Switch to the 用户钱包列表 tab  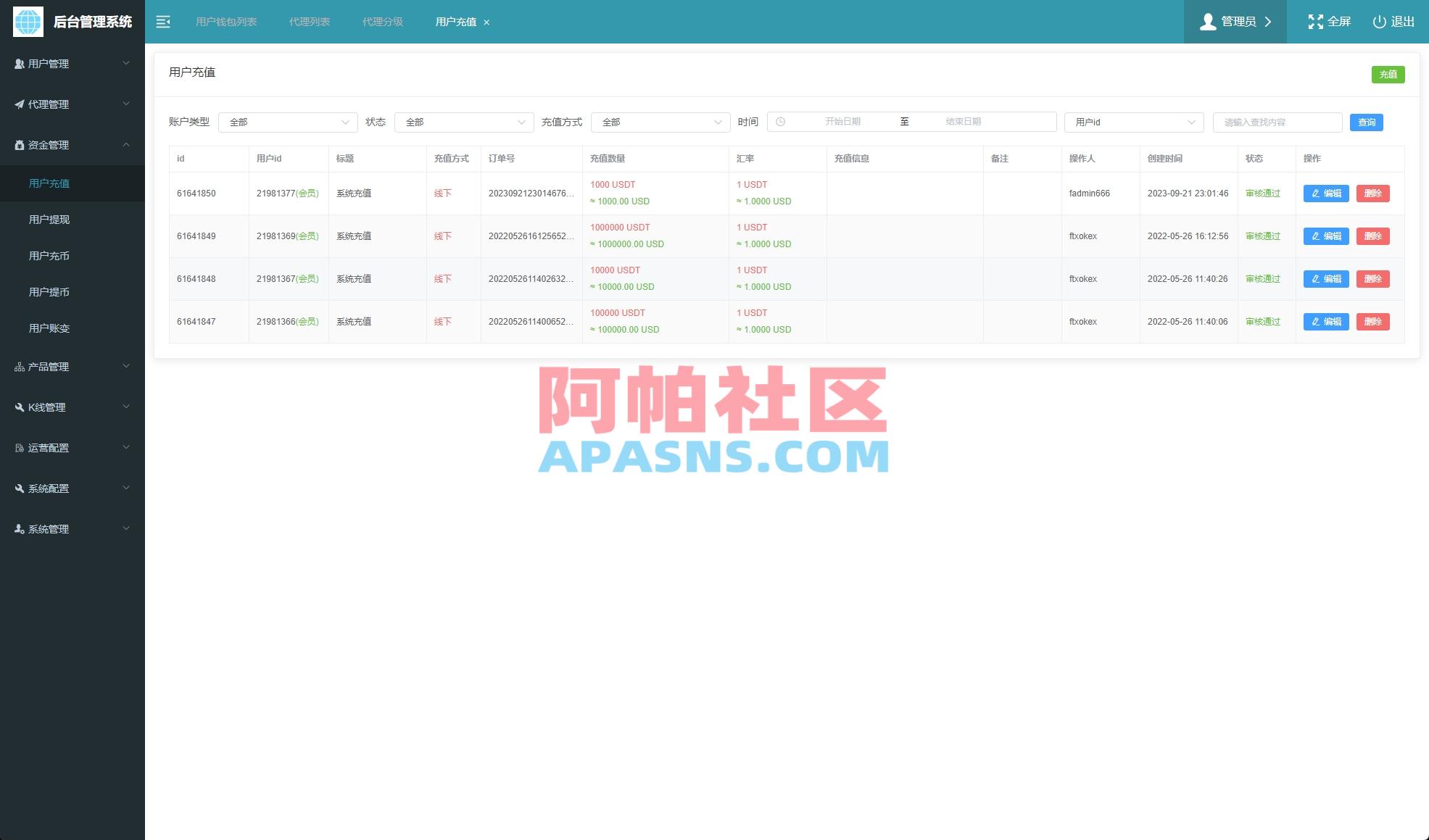226,22
